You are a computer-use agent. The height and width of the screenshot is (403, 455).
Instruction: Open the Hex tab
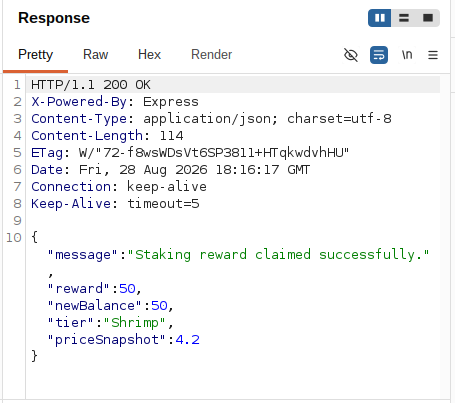click(x=149, y=55)
